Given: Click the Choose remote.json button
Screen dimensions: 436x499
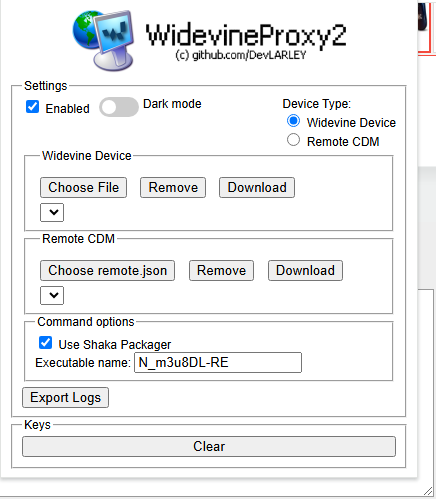Looking at the screenshot, I should [107, 270].
